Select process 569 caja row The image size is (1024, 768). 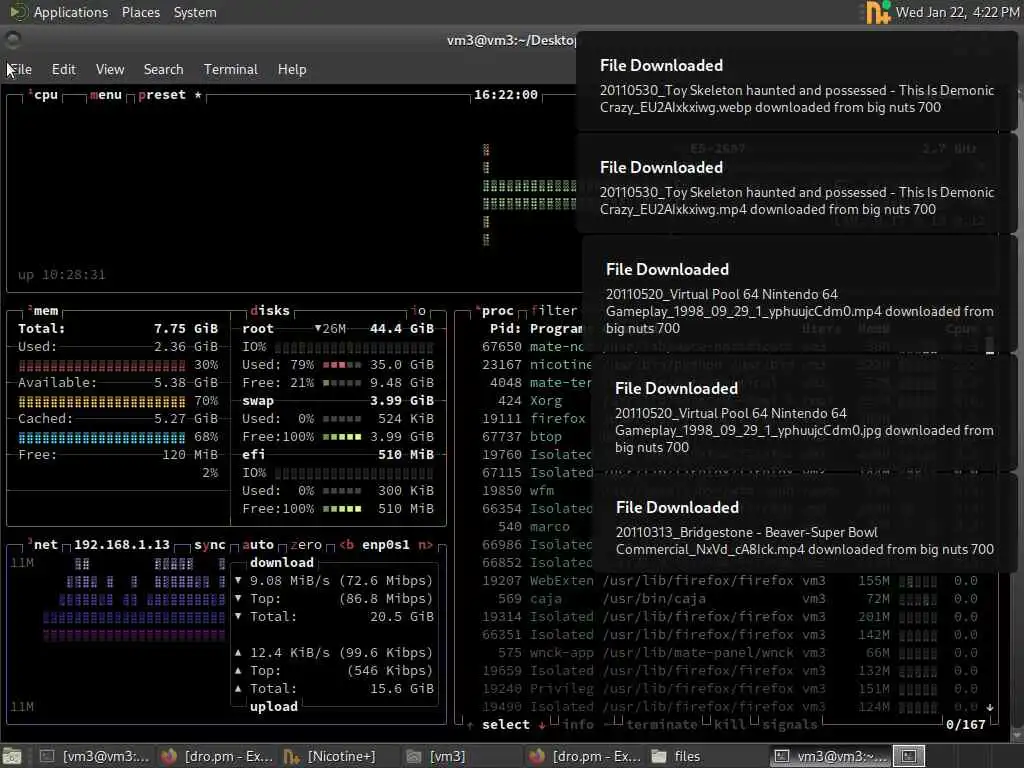point(729,599)
